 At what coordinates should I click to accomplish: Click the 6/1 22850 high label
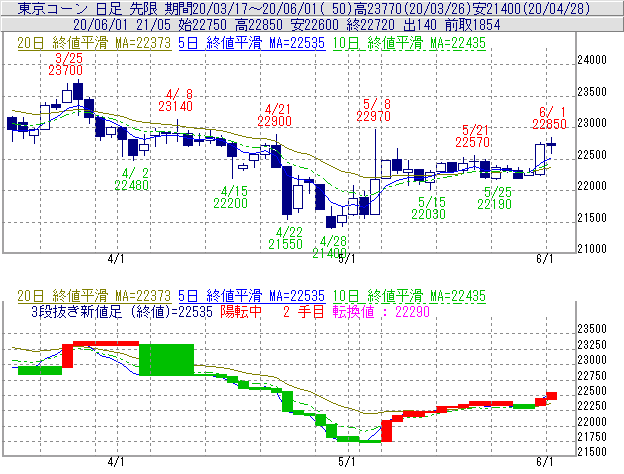click(x=549, y=118)
